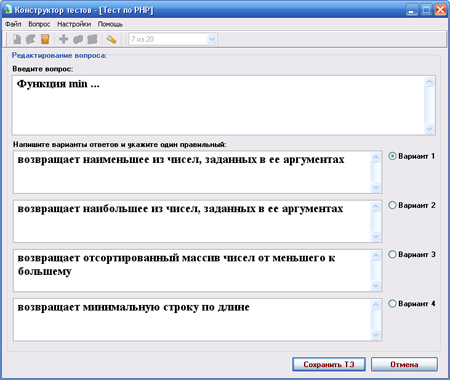The image size is (450, 380).
Task: Click the 'Введите вопрос:' label
Action: (43, 69)
